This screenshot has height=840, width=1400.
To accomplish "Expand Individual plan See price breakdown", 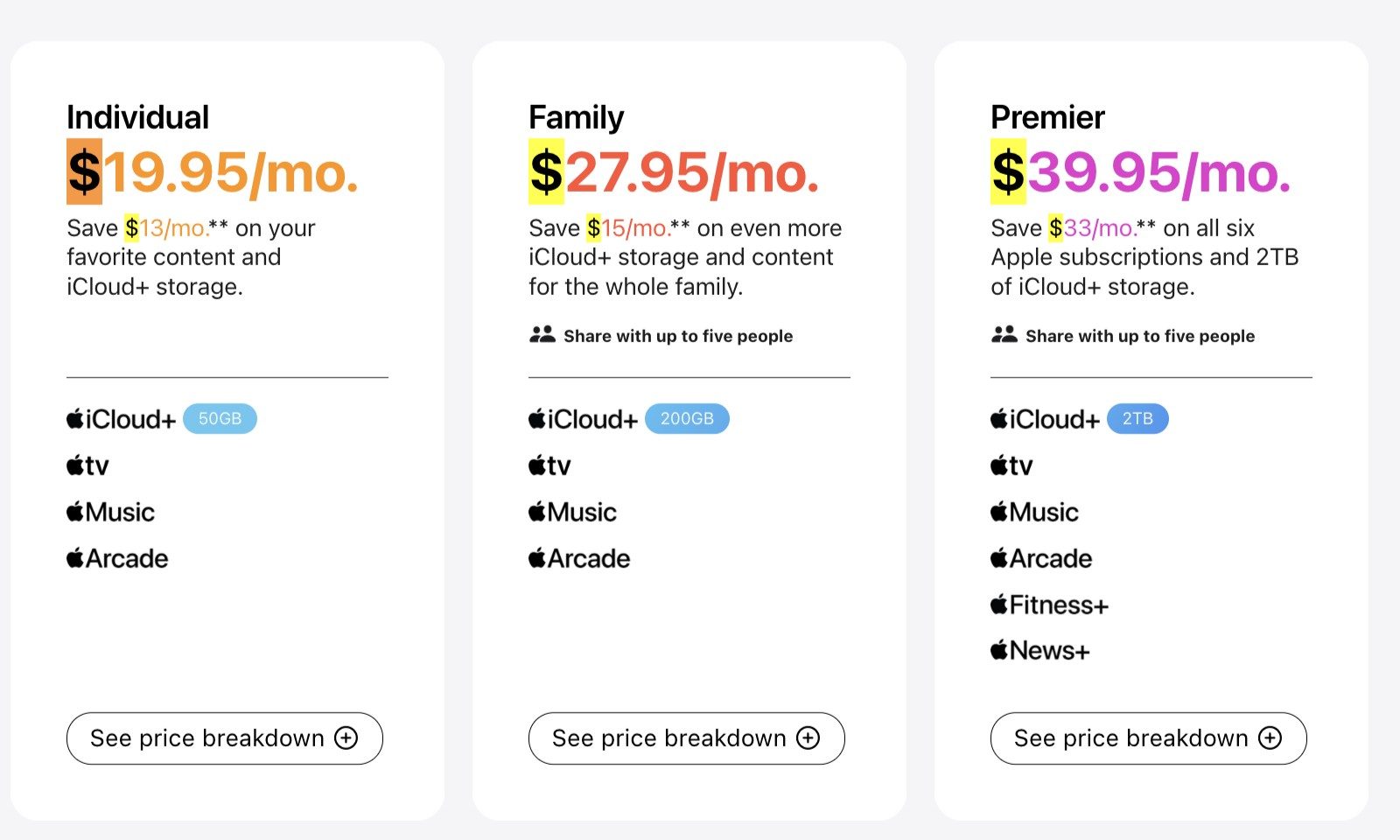I will tap(225, 738).
